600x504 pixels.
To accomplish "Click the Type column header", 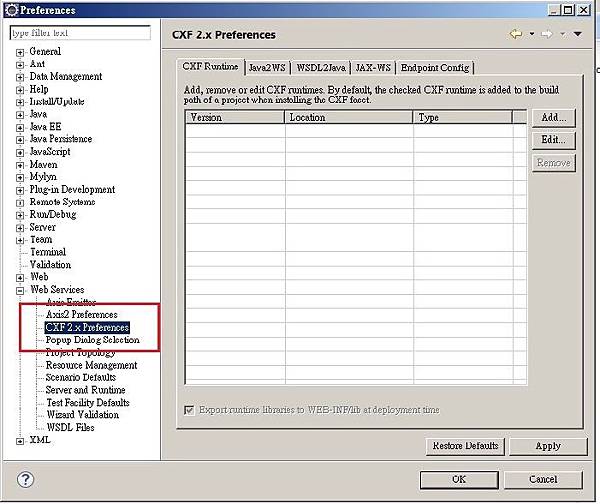I will point(463,117).
